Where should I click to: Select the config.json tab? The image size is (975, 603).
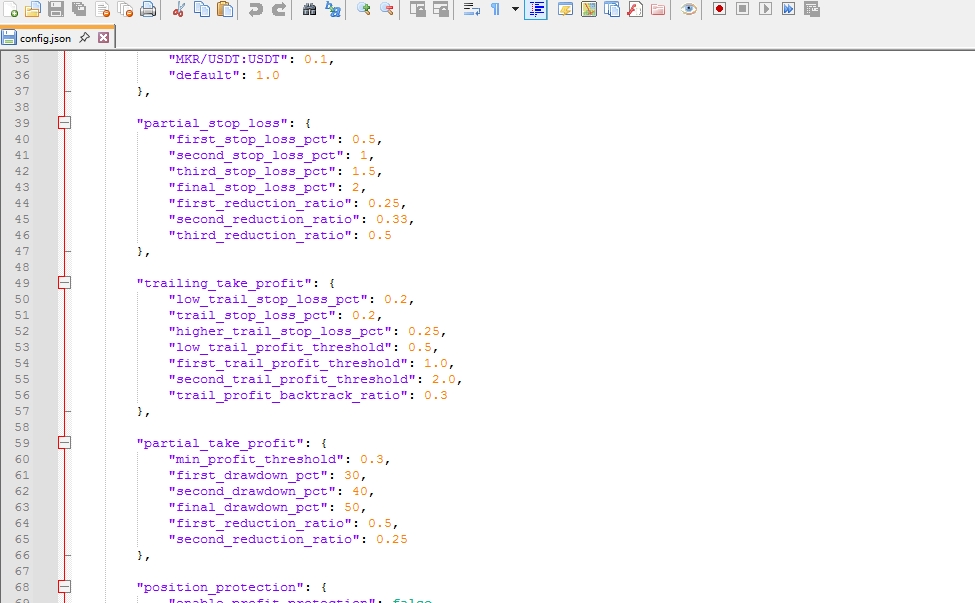pos(45,38)
